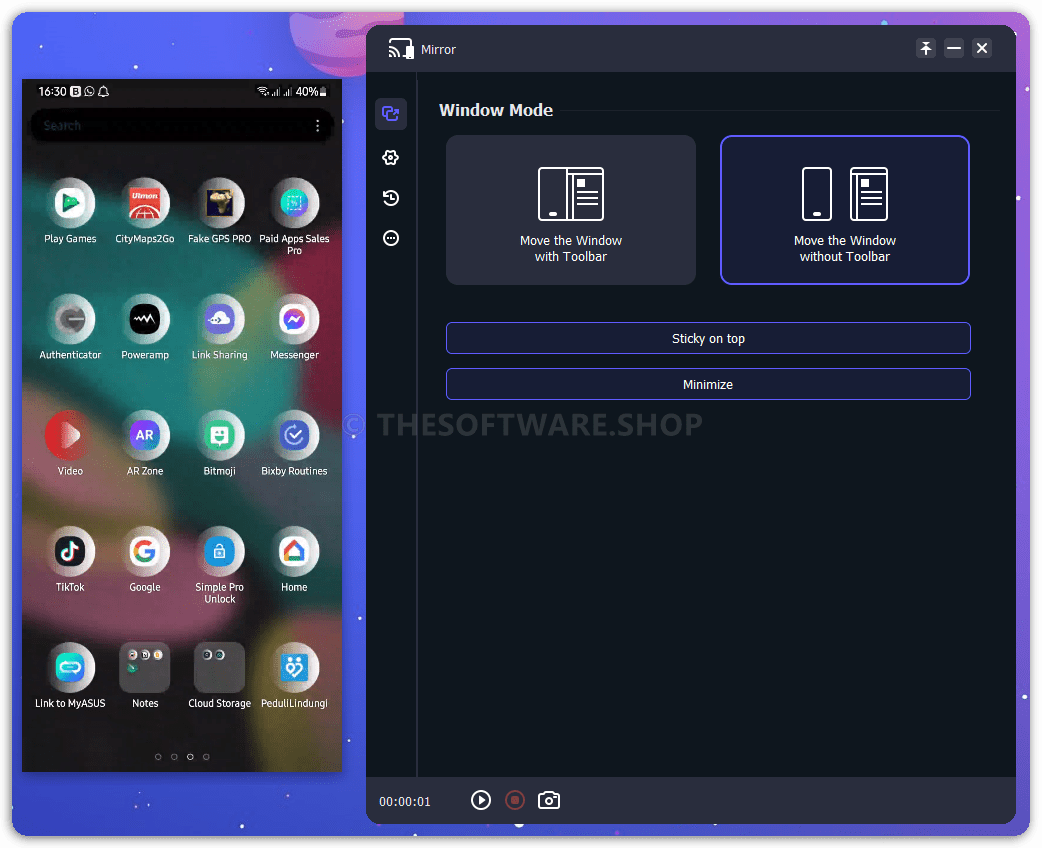Open Authenticator app
Image resolution: width=1042 pixels, height=848 pixels.
coord(70,320)
